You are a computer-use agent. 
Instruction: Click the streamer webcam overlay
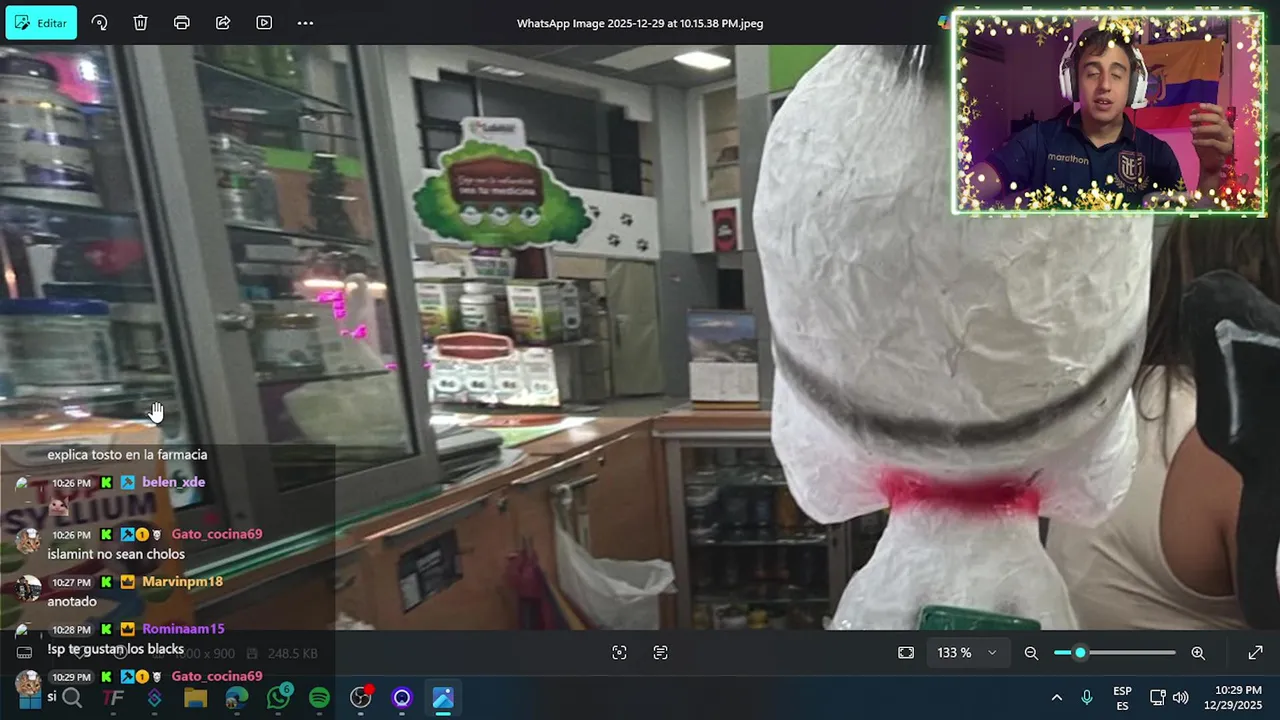click(x=1109, y=113)
